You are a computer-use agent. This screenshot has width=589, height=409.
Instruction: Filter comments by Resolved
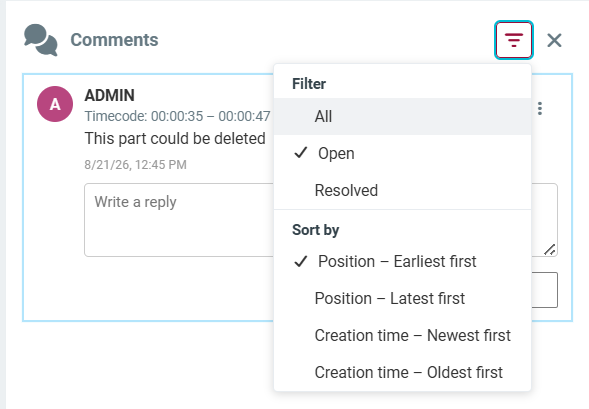coord(402,190)
